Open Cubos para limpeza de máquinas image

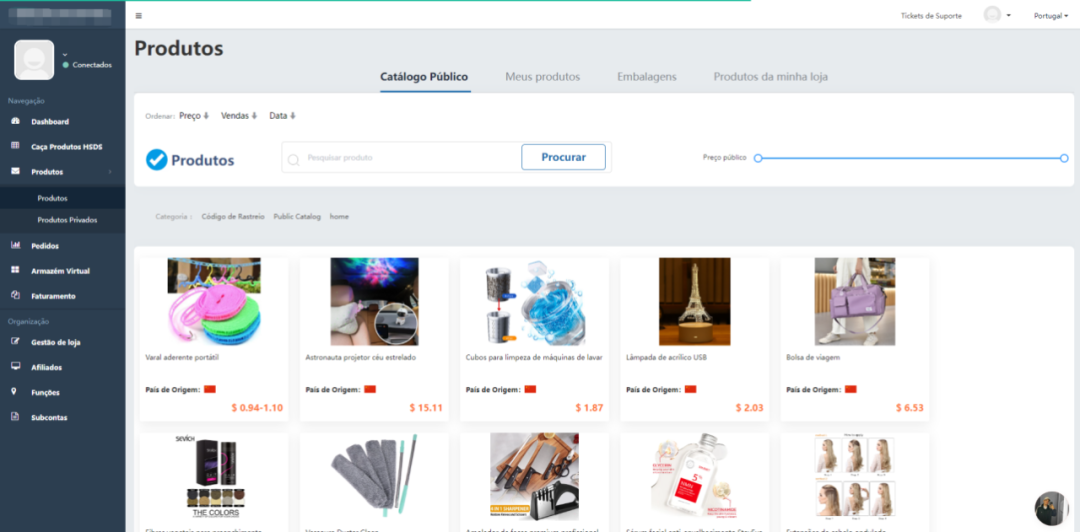(x=534, y=302)
